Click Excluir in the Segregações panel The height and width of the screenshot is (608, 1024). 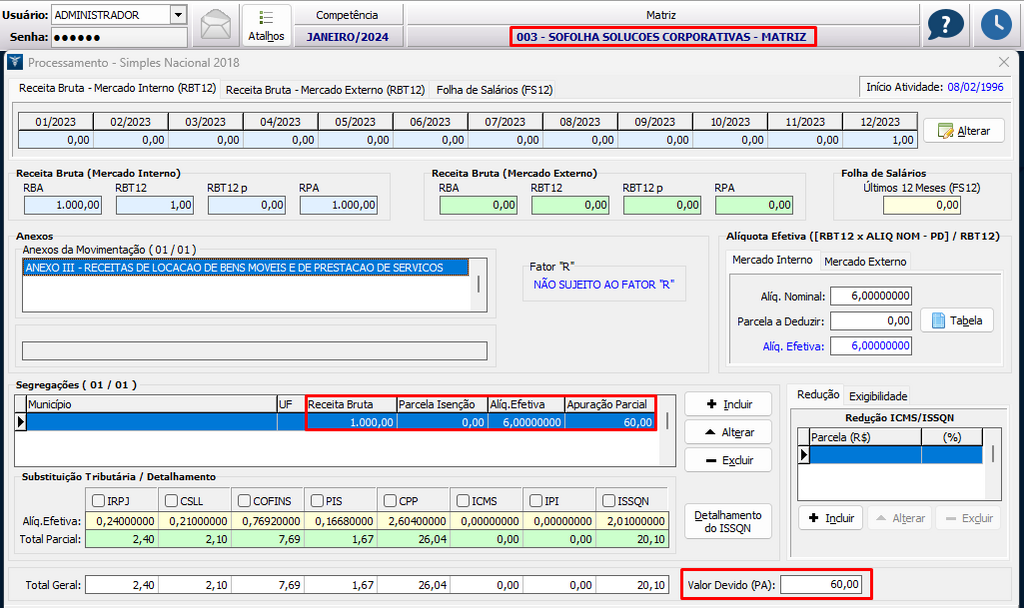[728, 461]
